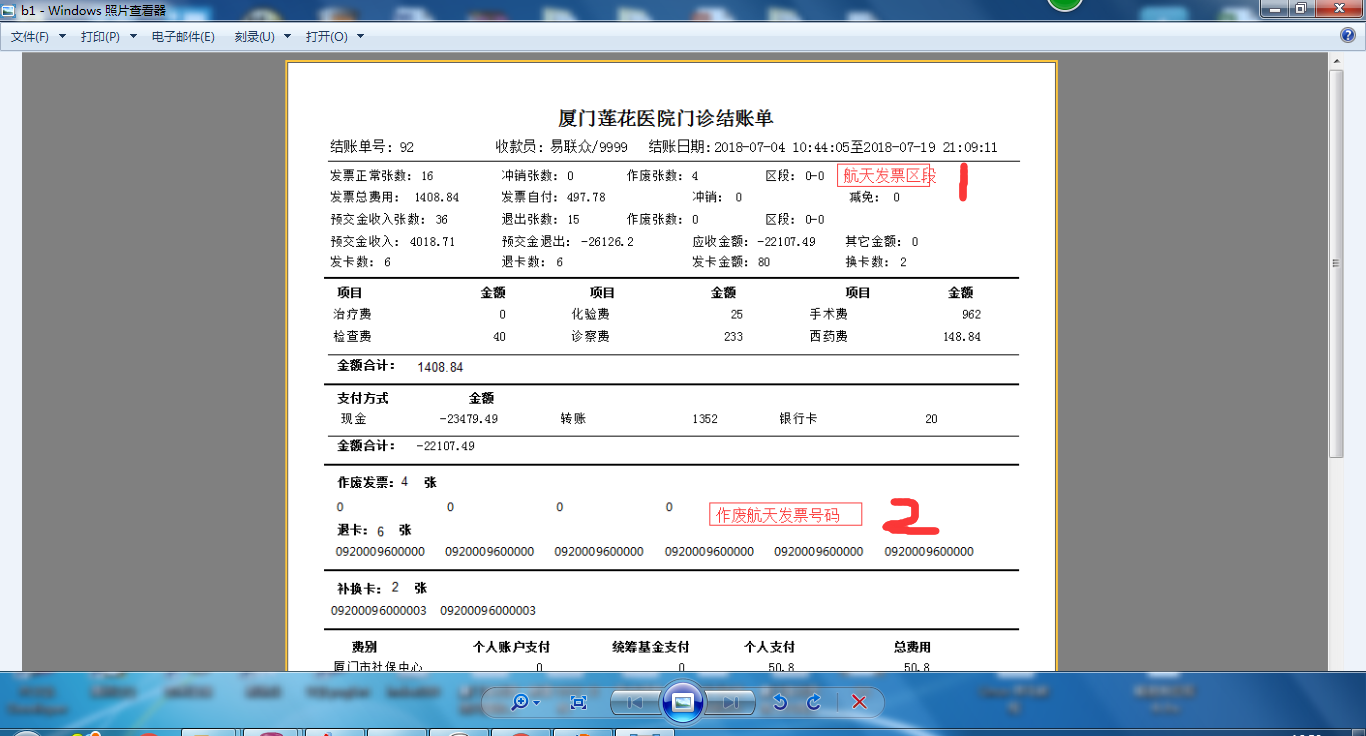Click the 现金 amount -23479.49
Image resolution: width=1366 pixels, height=736 pixels.
click(x=468, y=419)
